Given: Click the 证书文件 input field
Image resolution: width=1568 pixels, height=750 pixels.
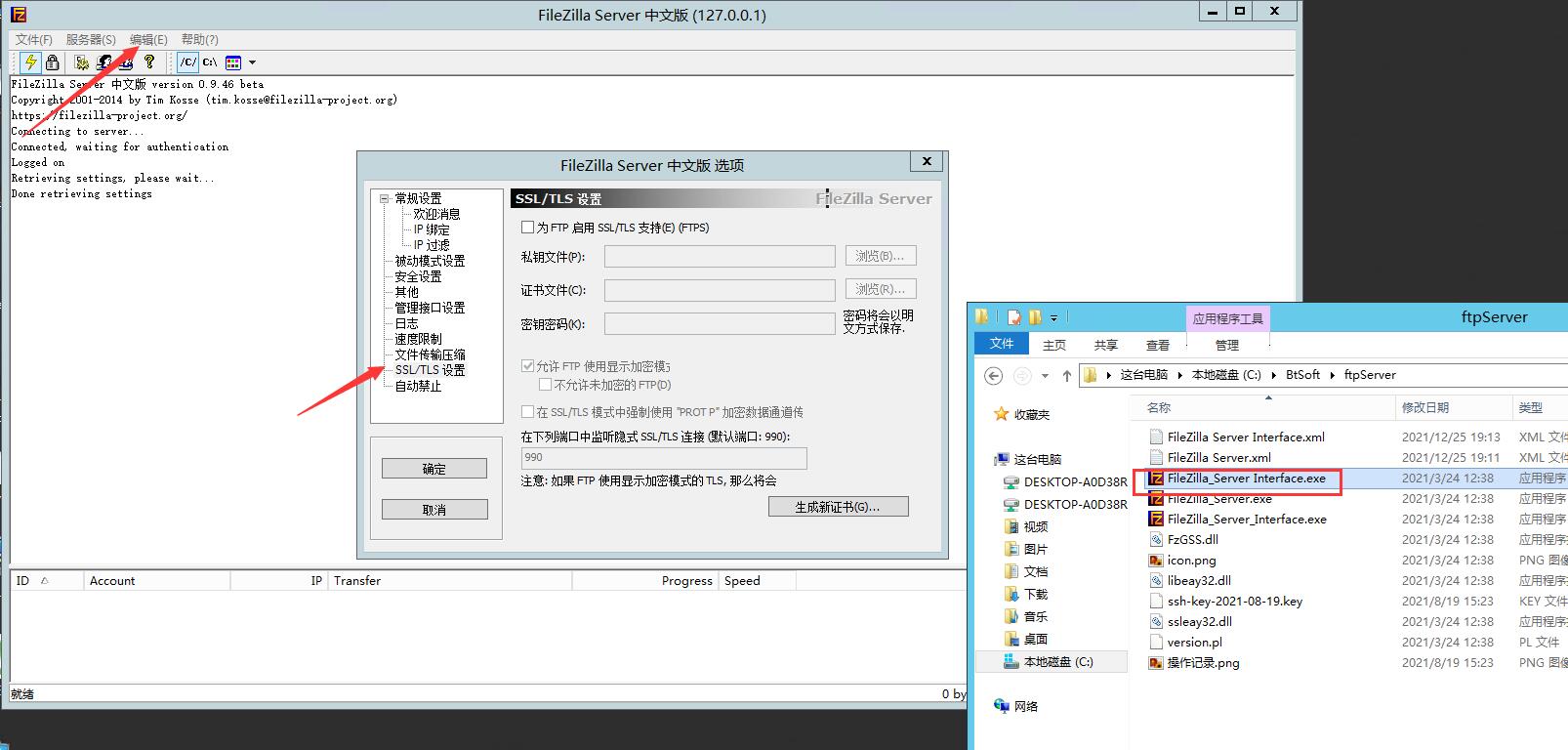Looking at the screenshot, I should pyautogui.click(x=720, y=290).
